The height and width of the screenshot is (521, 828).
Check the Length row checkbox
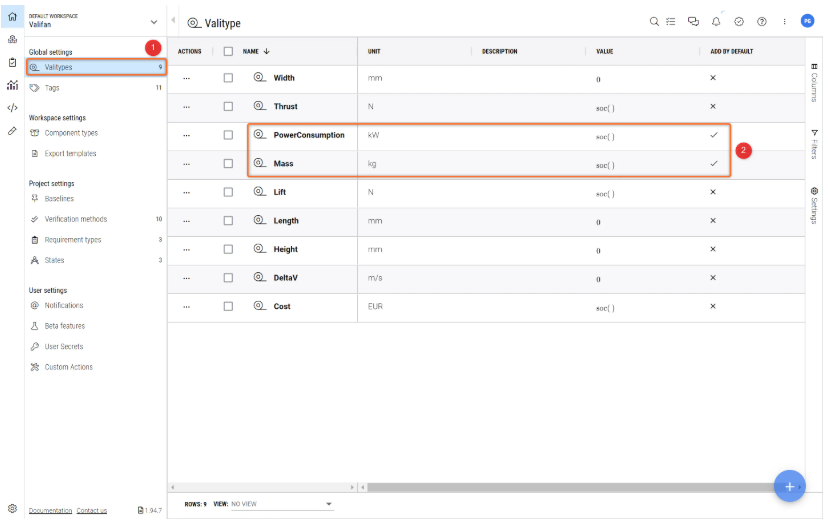point(228,220)
